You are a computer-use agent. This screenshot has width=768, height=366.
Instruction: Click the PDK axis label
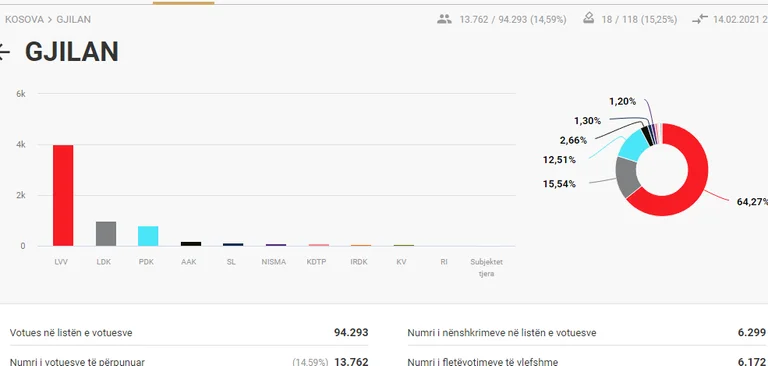coord(146,262)
